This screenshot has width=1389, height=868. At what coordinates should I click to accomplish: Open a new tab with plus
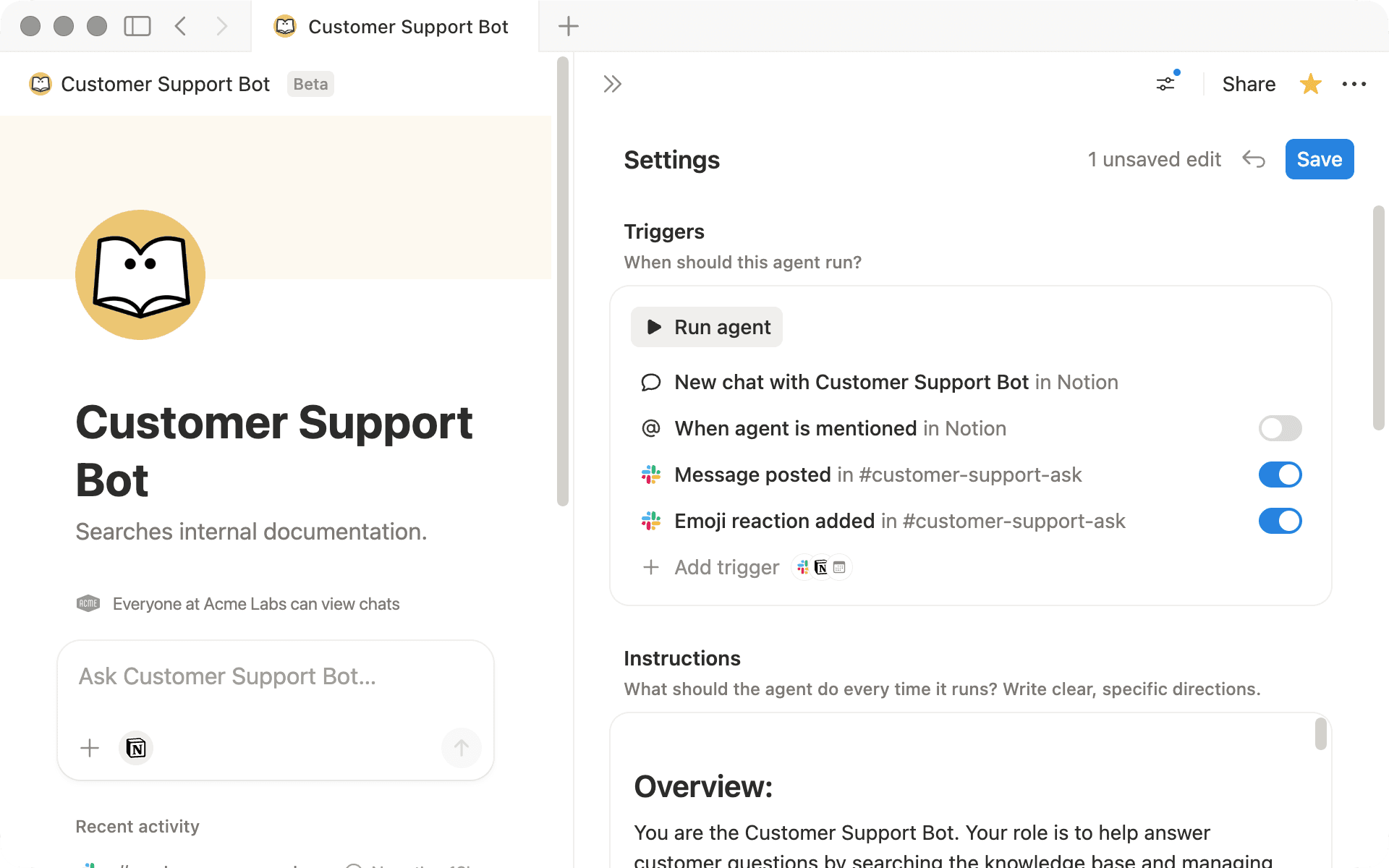[569, 26]
